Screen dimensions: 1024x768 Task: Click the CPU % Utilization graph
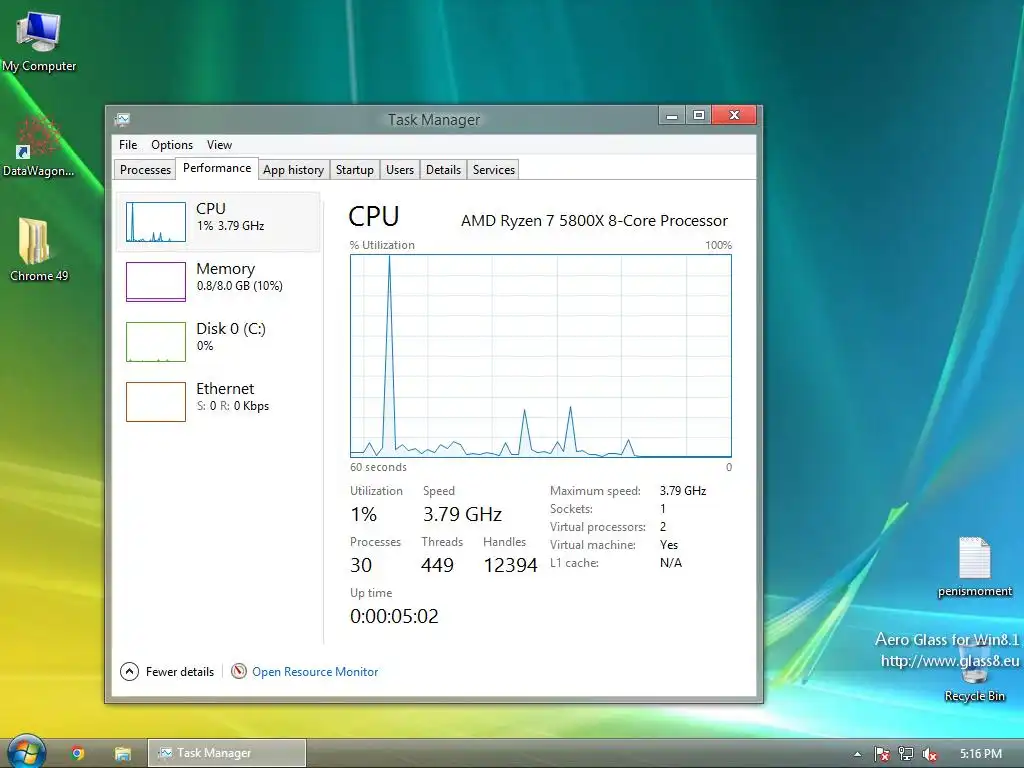[x=541, y=356]
